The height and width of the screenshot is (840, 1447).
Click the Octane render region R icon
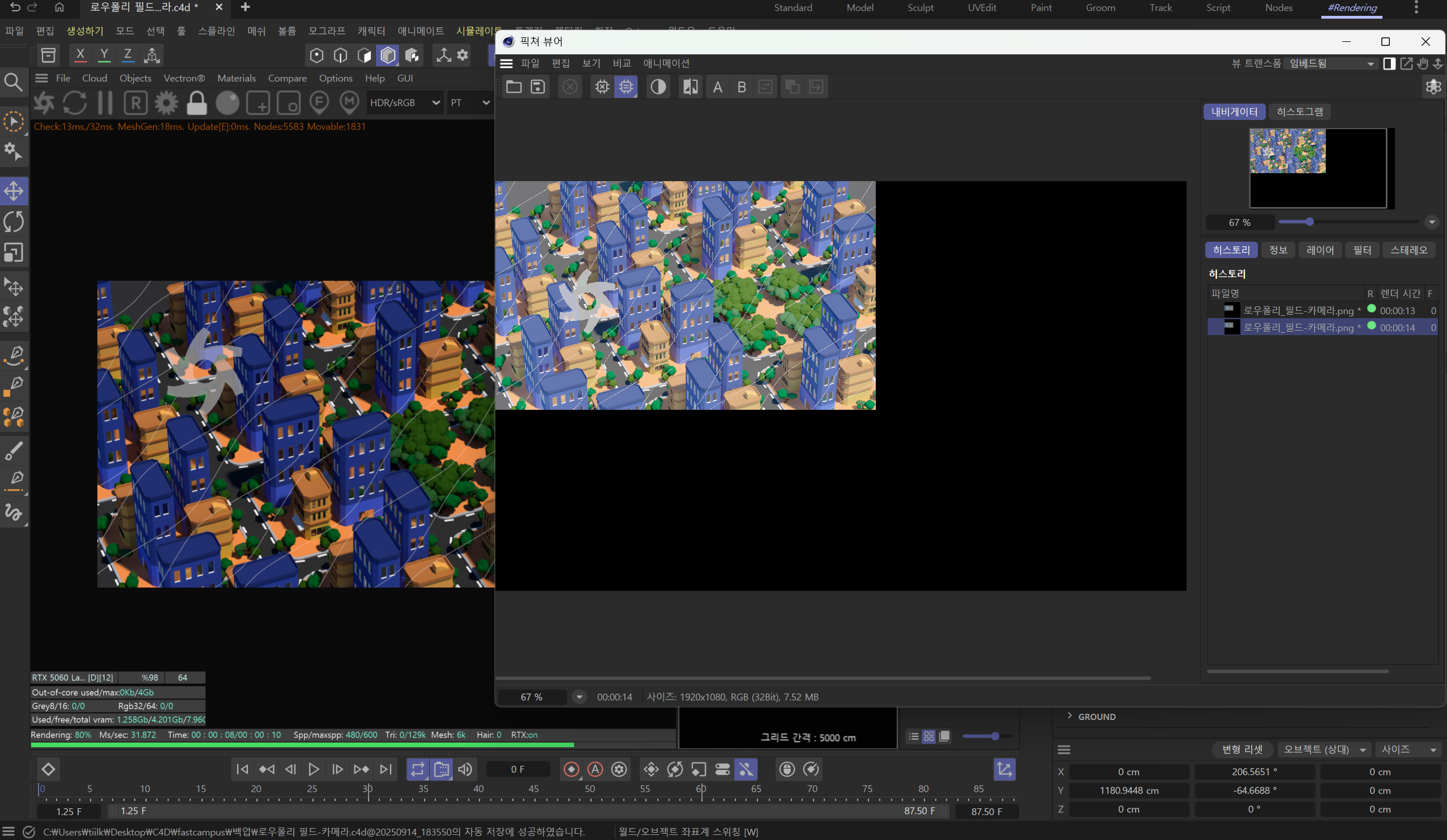coord(135,103)
